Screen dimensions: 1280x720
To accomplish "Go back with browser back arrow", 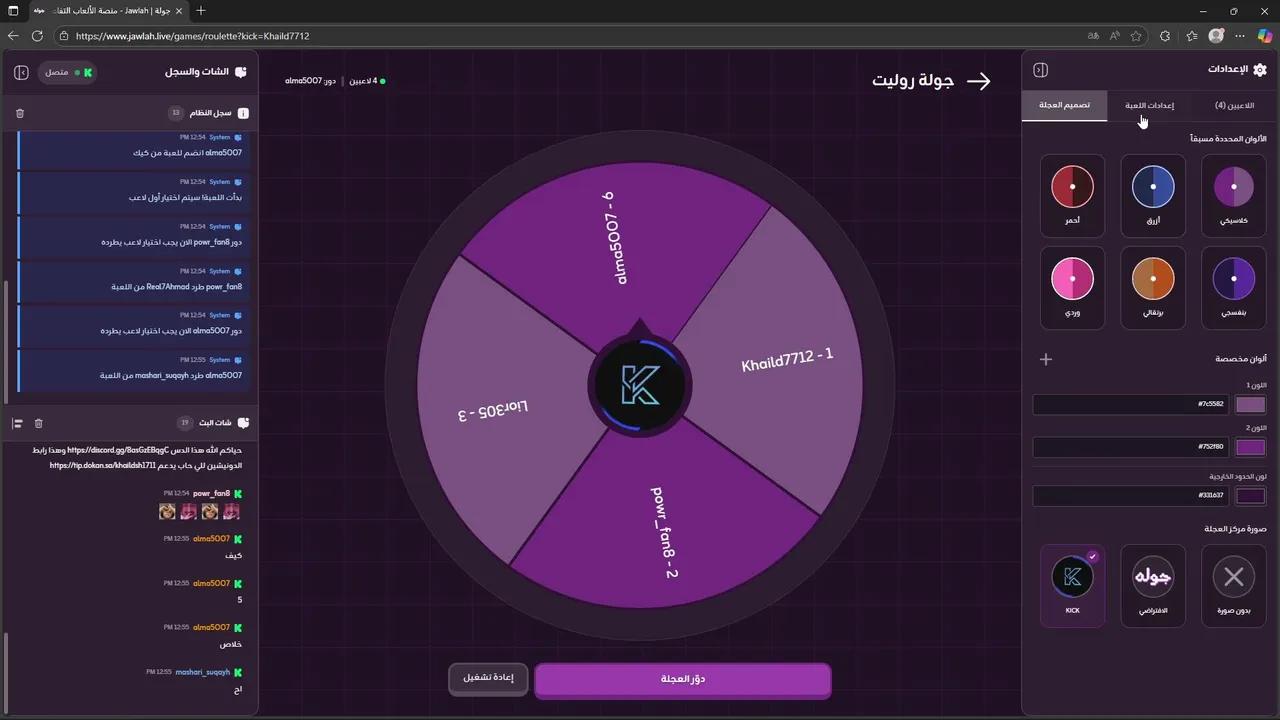I will [13, 35].
